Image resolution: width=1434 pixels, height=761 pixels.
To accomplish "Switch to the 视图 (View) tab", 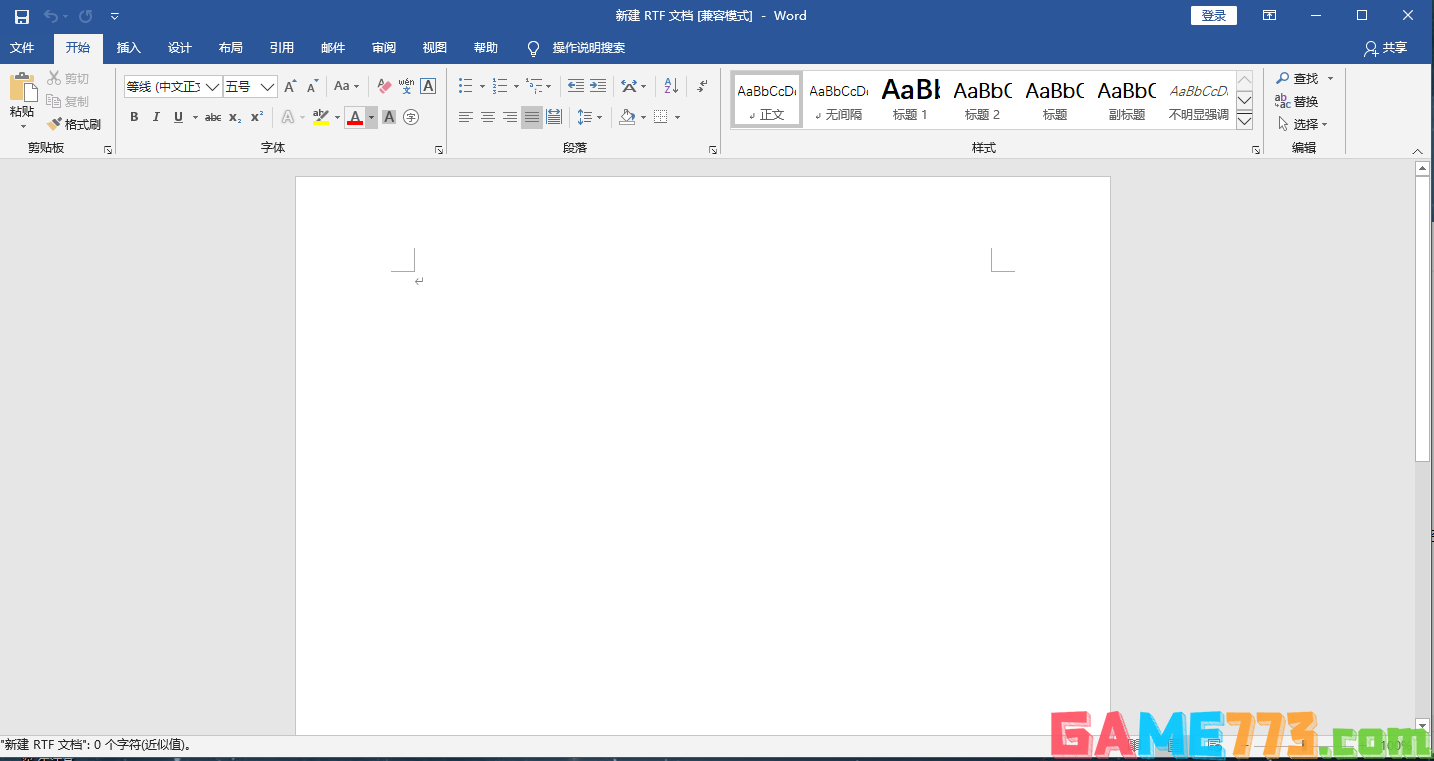I will click(x=435, y=48).
